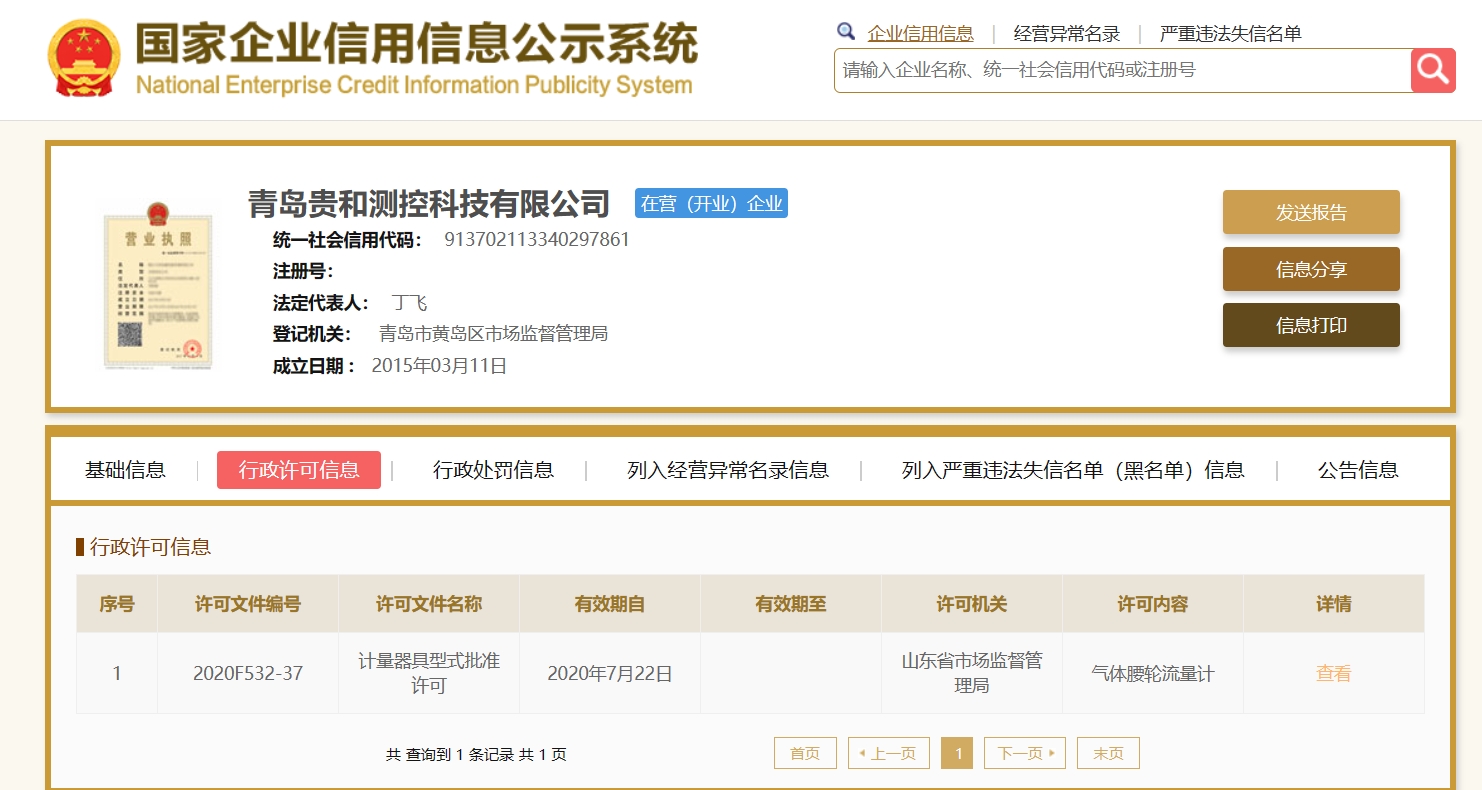The image size is (1482, 790).
Task: Click company name 青岛贵和测控科技有限公司
Action: point(429,203)
